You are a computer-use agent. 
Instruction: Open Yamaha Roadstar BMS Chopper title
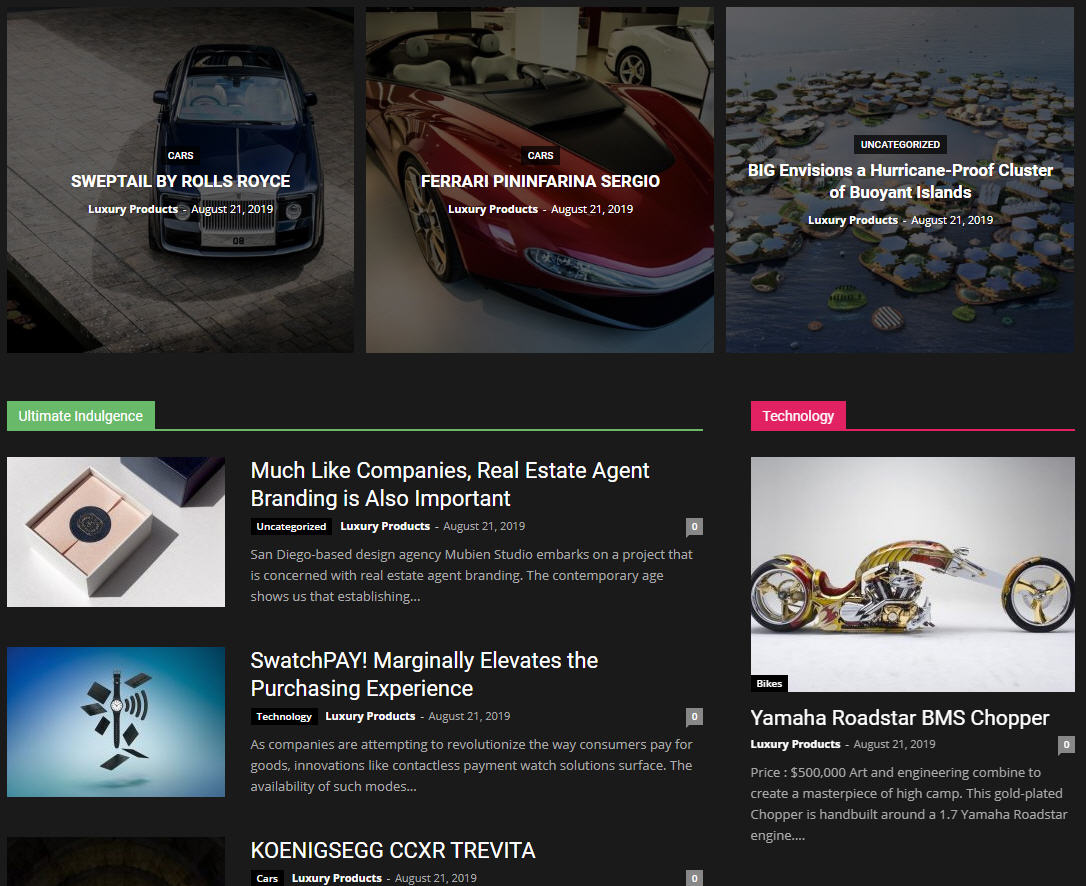tap(900, 718)
